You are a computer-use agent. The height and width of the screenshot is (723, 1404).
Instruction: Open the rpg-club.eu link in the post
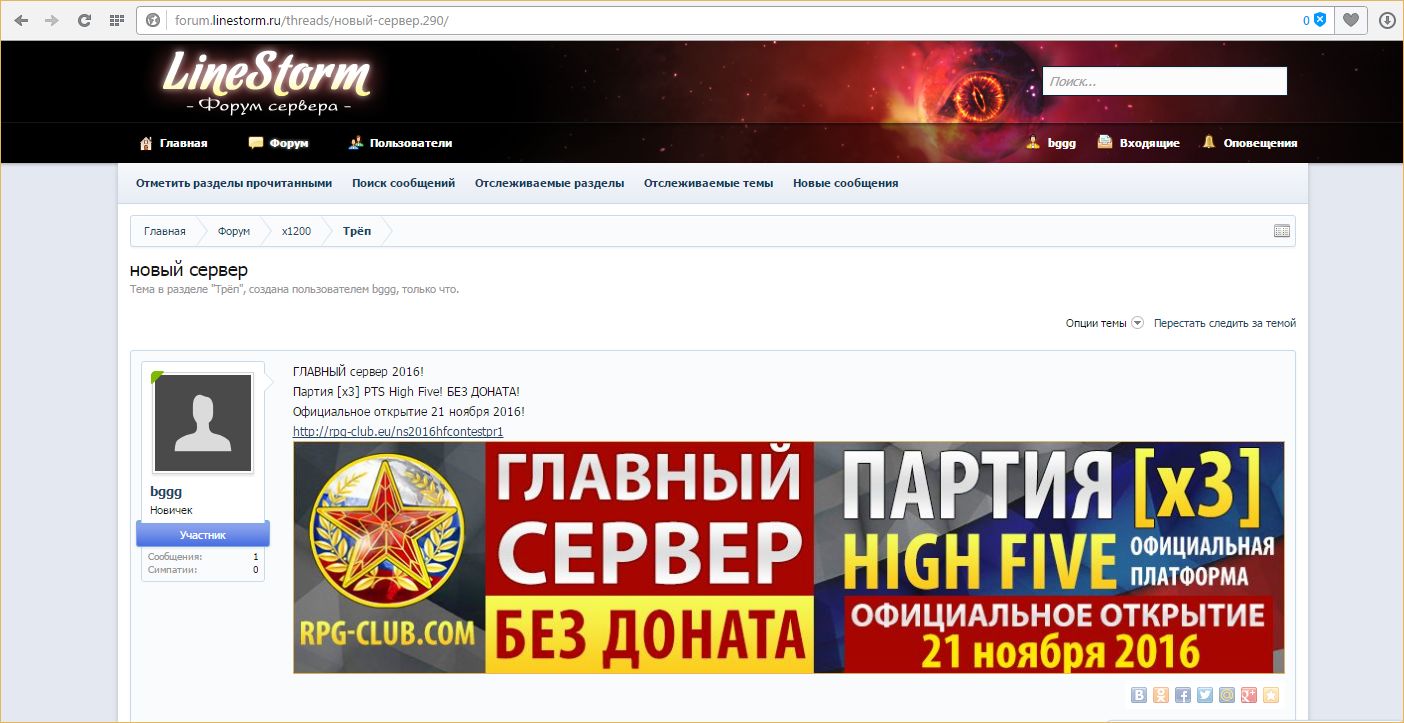398,432
